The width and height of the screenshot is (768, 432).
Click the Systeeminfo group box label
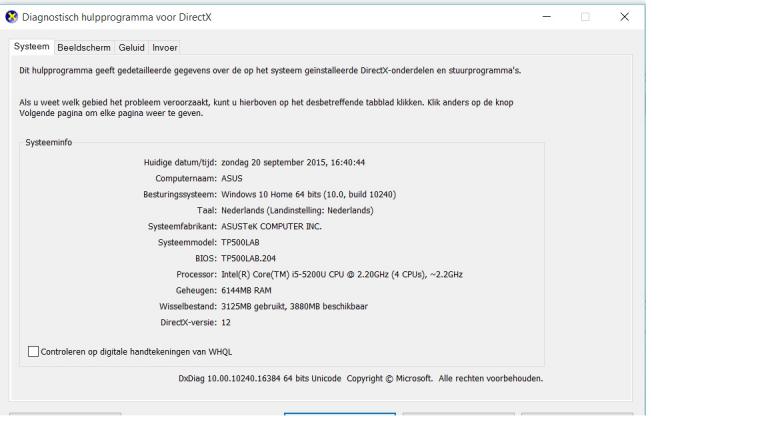tap(48, 143)
